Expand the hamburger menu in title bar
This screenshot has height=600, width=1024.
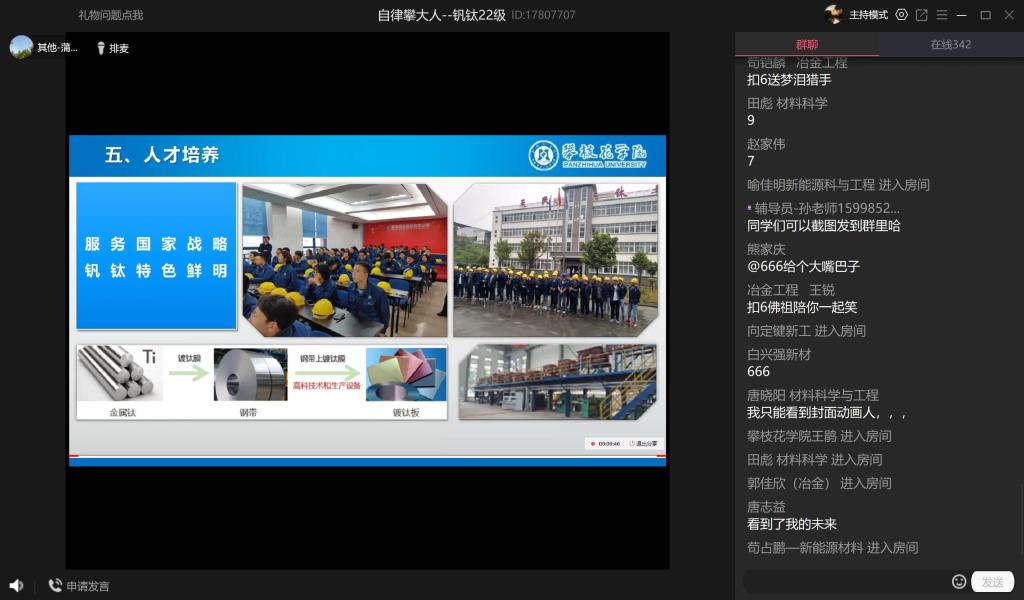941,15
